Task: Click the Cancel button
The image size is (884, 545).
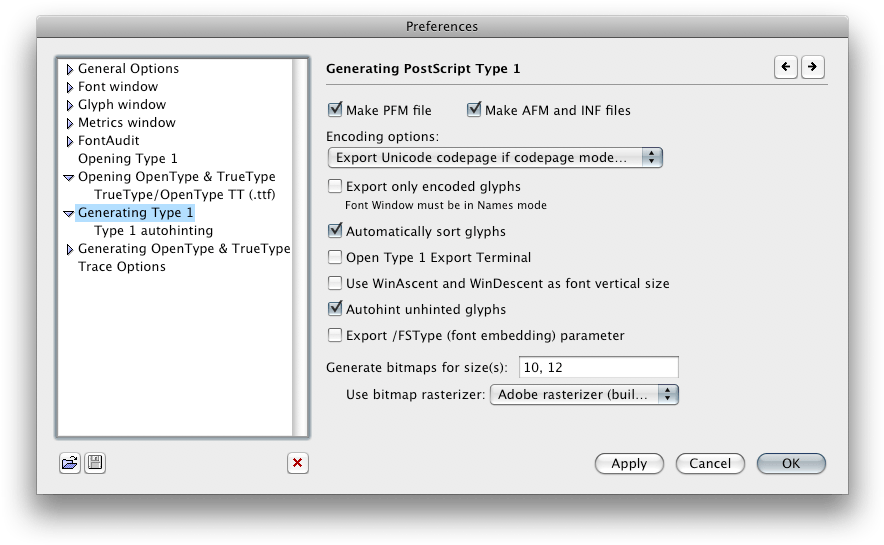Action: pos(710,463)
